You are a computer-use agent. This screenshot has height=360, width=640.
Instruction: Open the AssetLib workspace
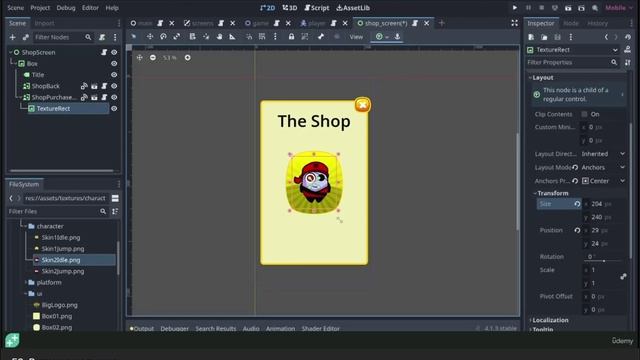point(353,8)
